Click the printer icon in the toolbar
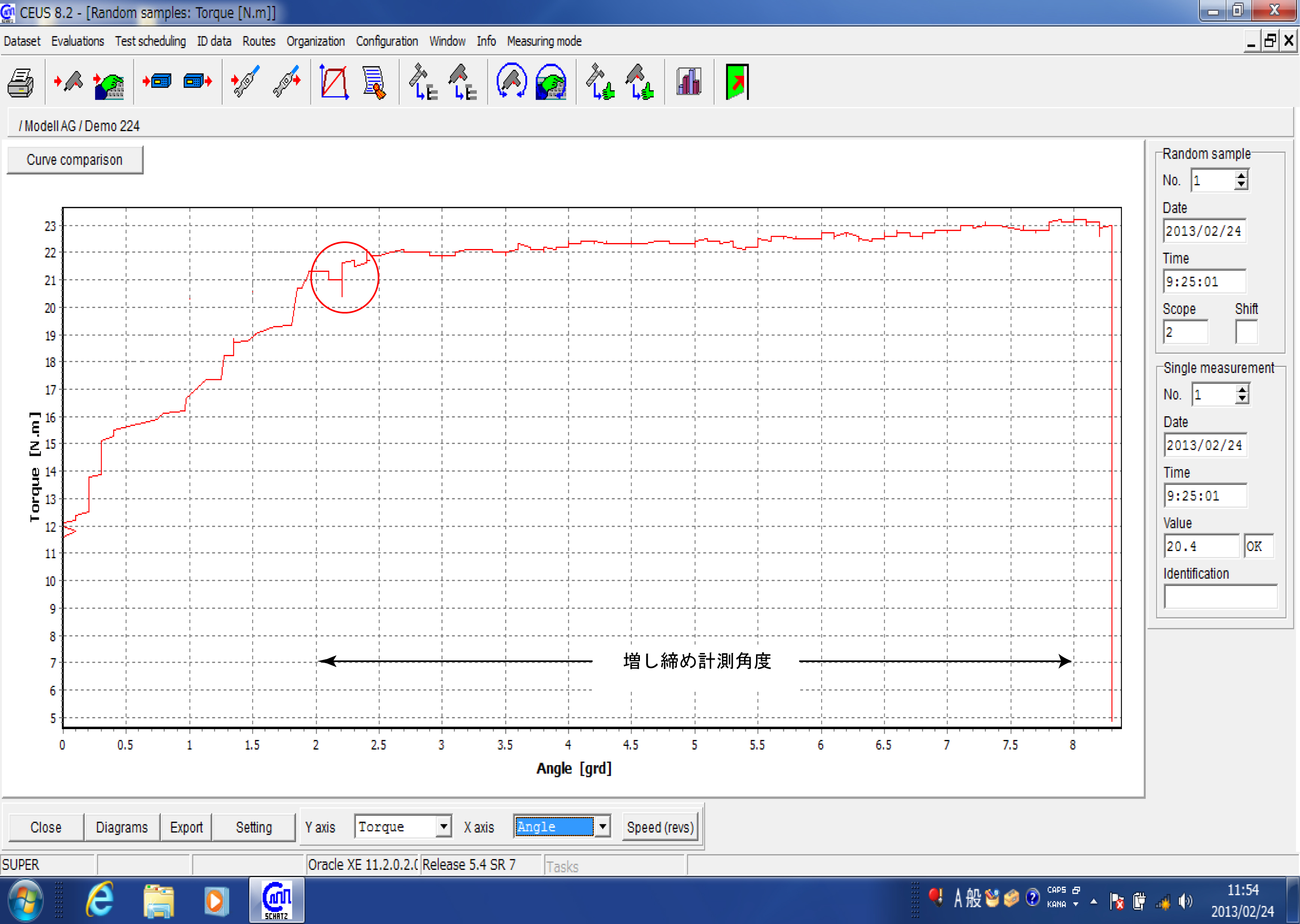 pyautogui.click(x=21, y=83)
